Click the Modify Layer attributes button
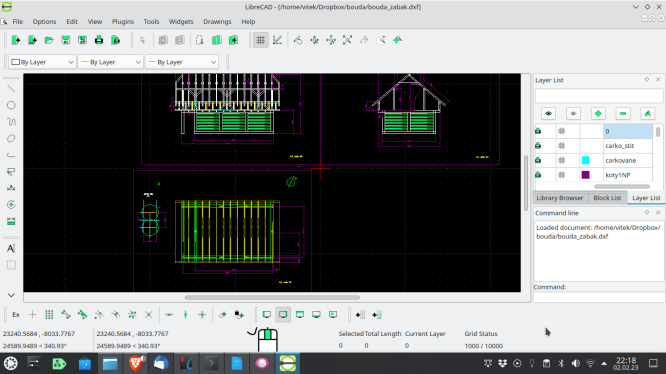Viewport: 666px width, 374px height. click(x=648, y=113)
